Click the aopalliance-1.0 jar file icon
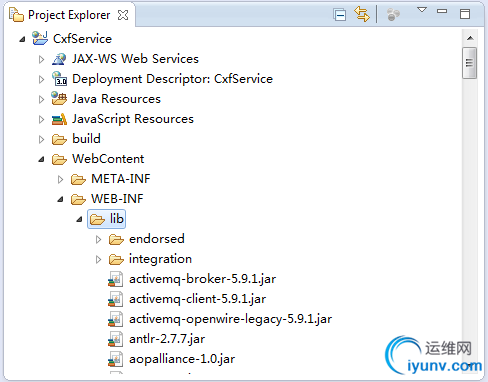Image resolution: width=488 pixels, height=382 pixels. pyautogui.click(x=116, y=359)
